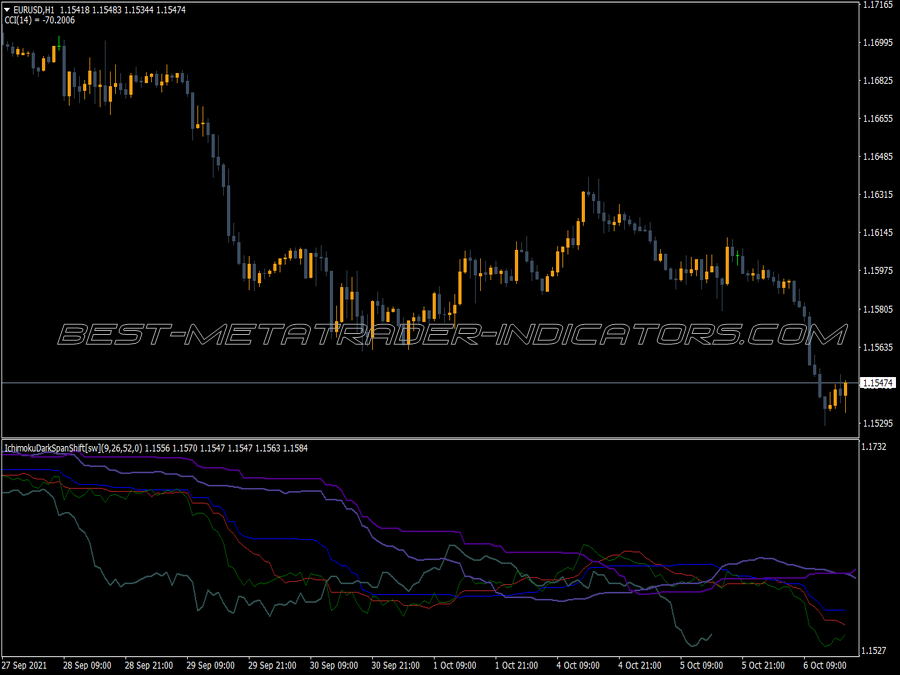Click the 1 Oct 09:00 time label
900x675 pixels.
[455, 665]
